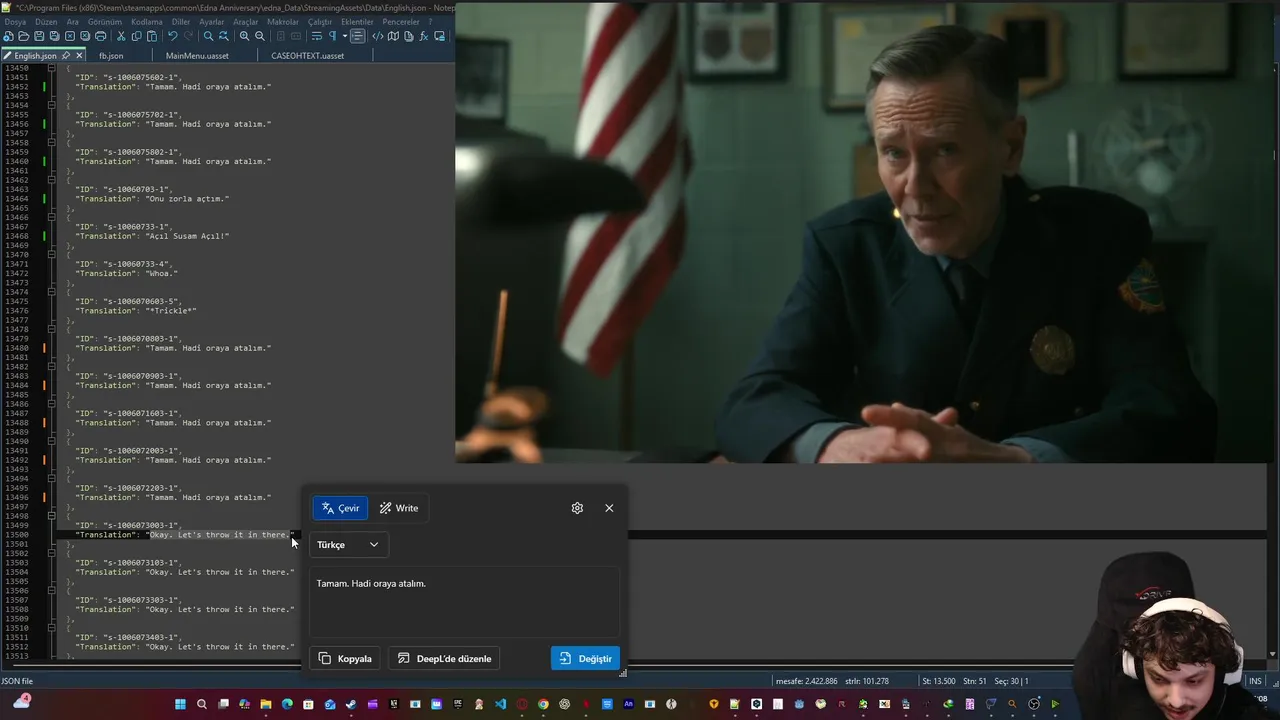This screenshot has width=1280, height=720.
Task: Open Visual Studio Code from taskbar
Action: click(500, 704)
